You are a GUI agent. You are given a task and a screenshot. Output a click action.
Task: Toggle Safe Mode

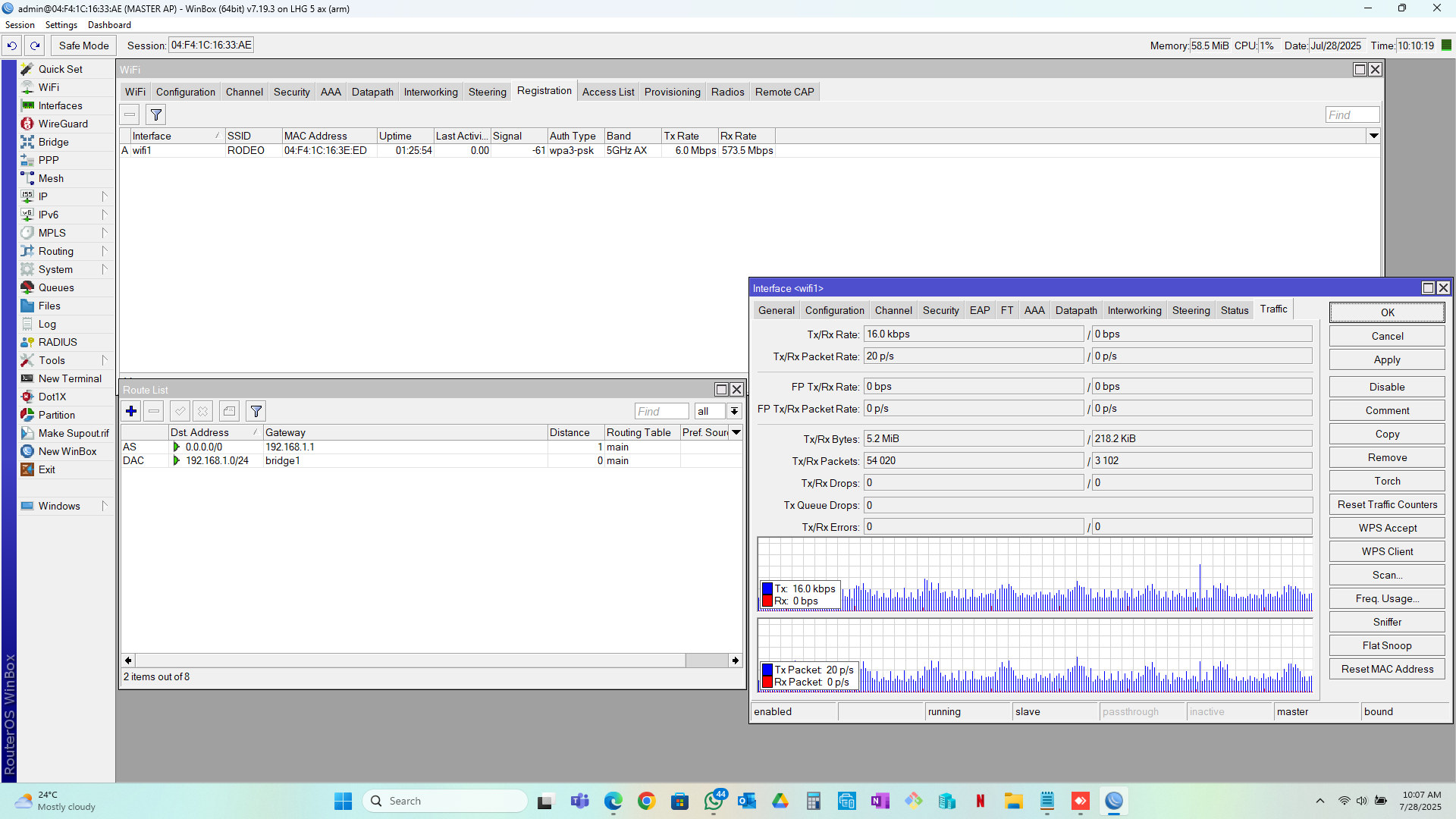pos(83,45)
